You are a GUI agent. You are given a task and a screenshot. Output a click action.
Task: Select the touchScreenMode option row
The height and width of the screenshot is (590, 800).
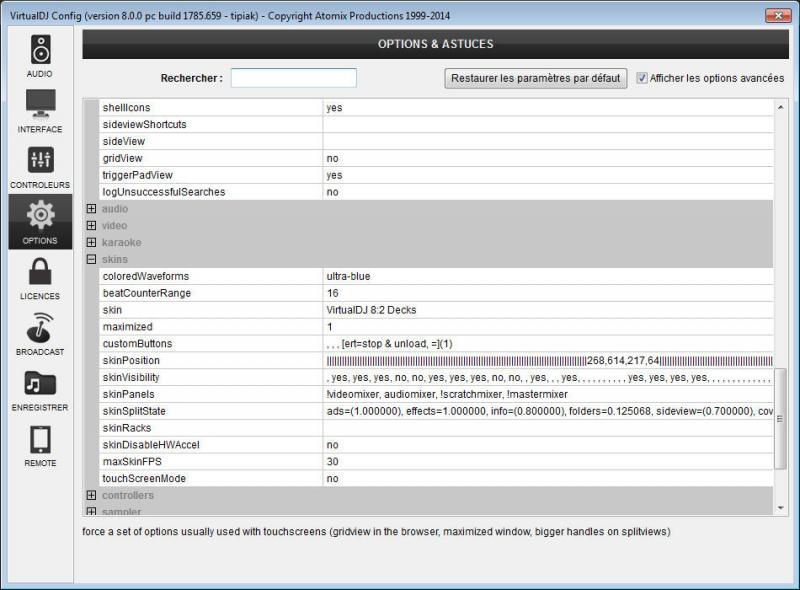[436, 478]
